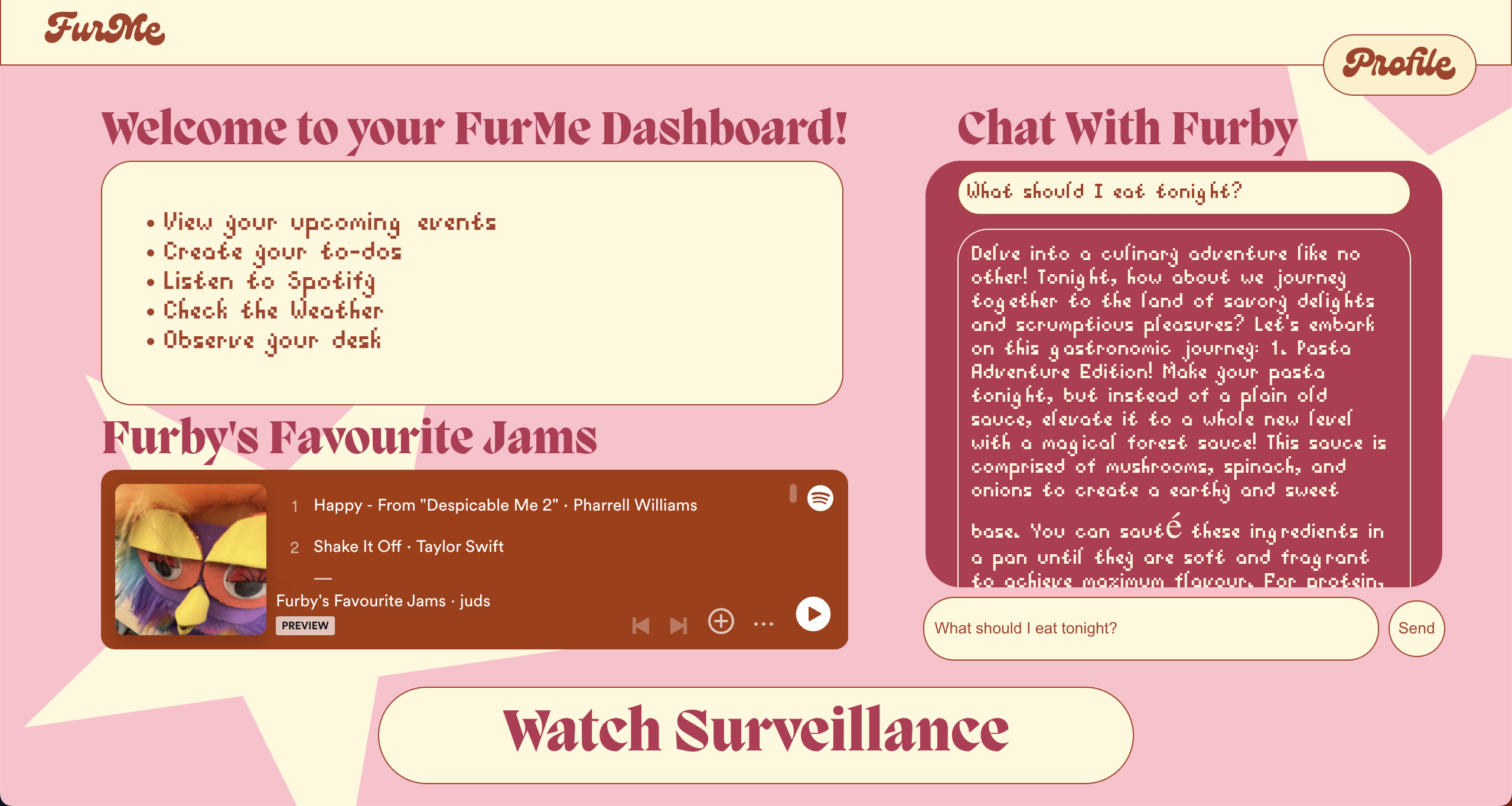Screen dimensions: 1512x806
Task: Add playlist with the plus icon
Action: click(721, 621)
